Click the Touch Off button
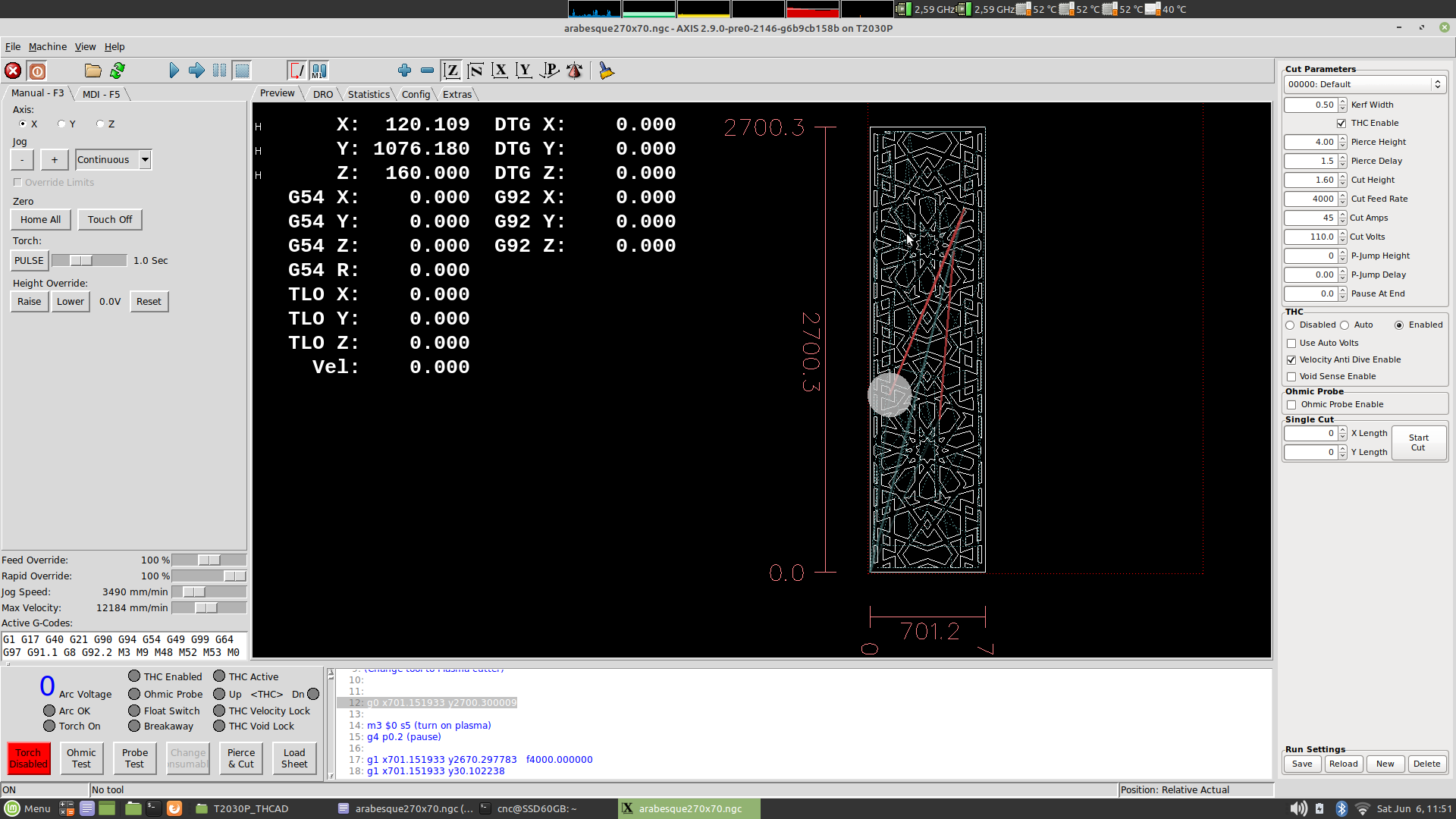The height and width of the screenshot is (819, 1456). (110, 219)
